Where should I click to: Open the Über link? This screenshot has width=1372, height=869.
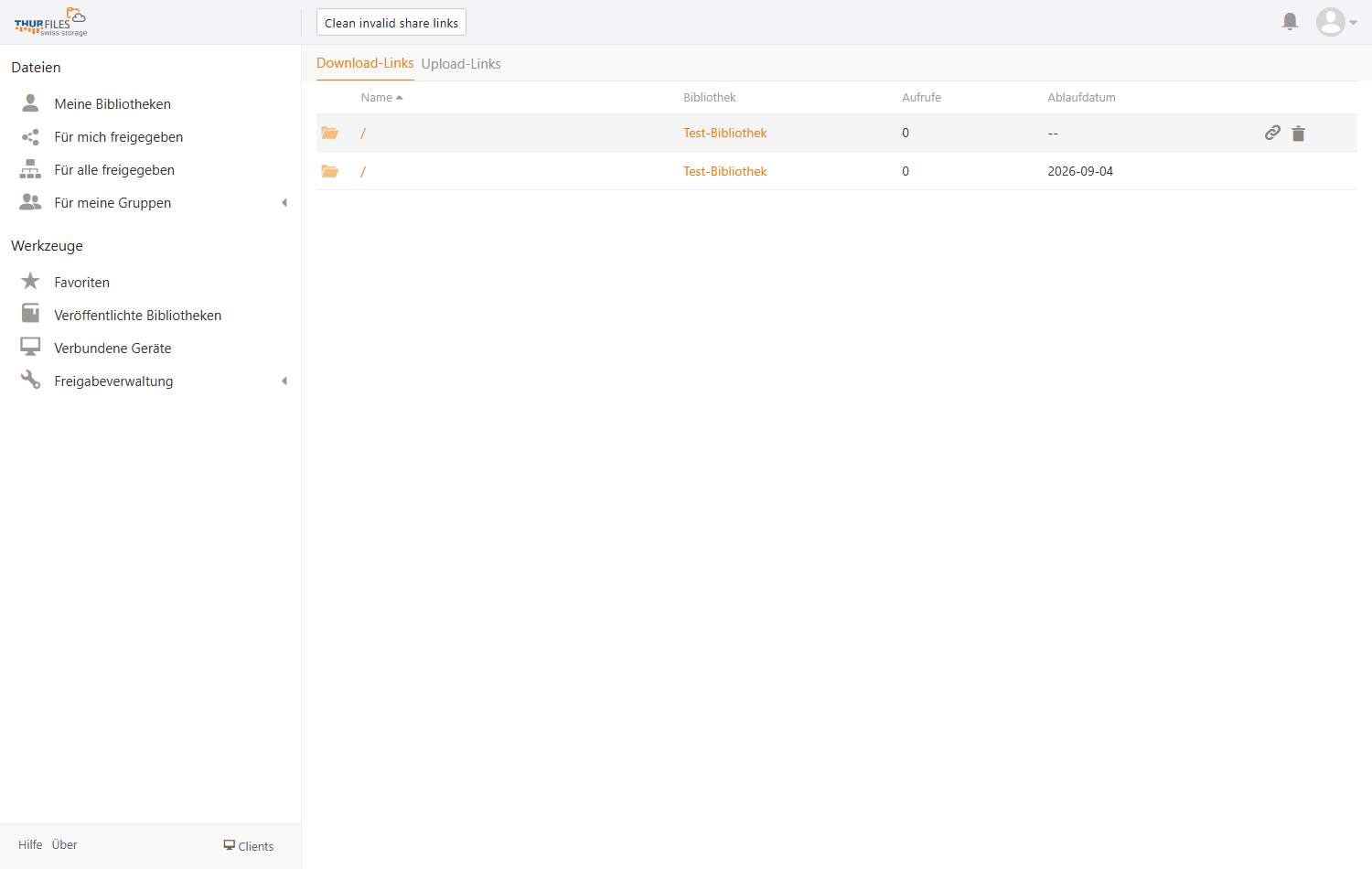click(64, 845)
